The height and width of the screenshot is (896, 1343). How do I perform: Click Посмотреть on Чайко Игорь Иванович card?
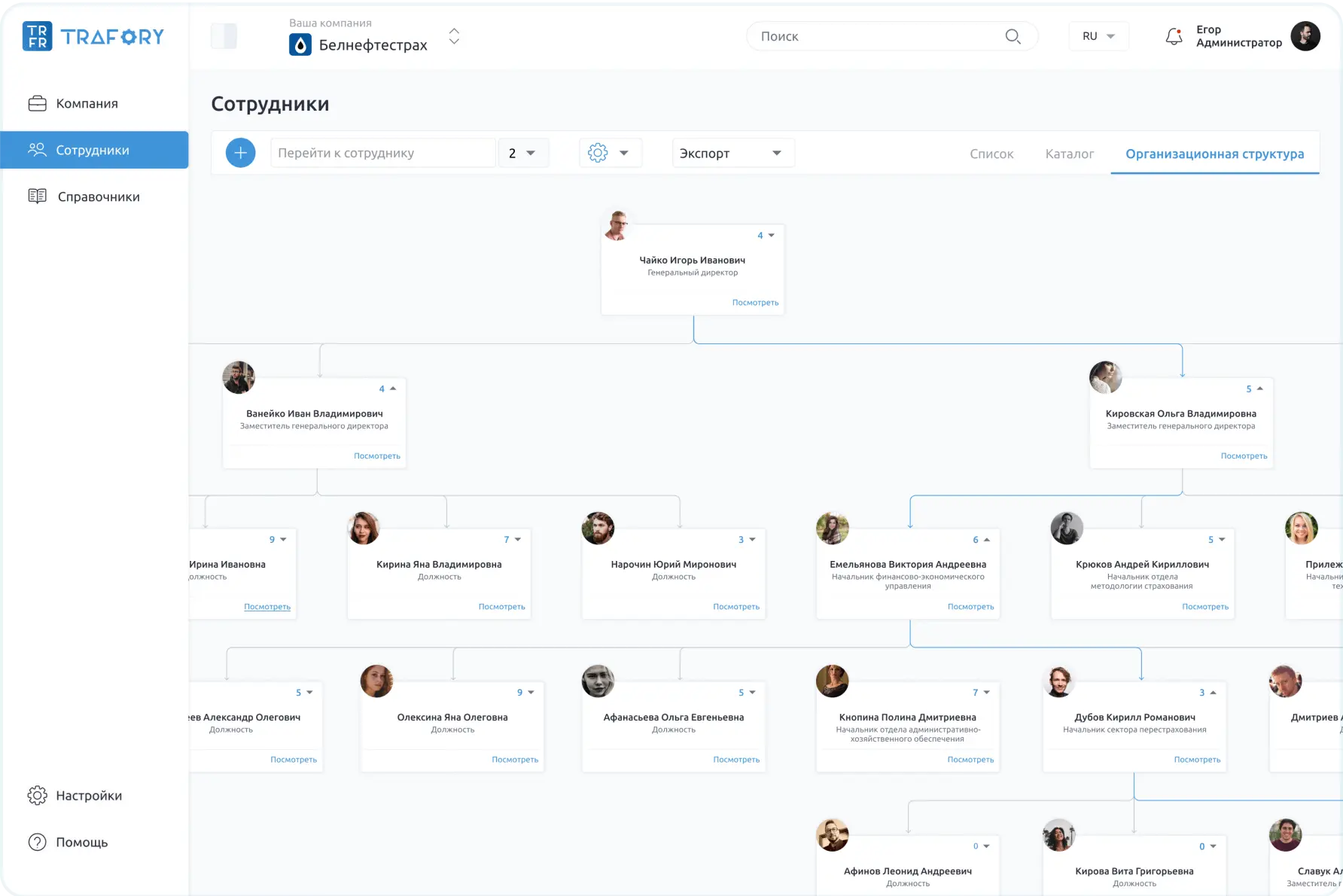755,303
